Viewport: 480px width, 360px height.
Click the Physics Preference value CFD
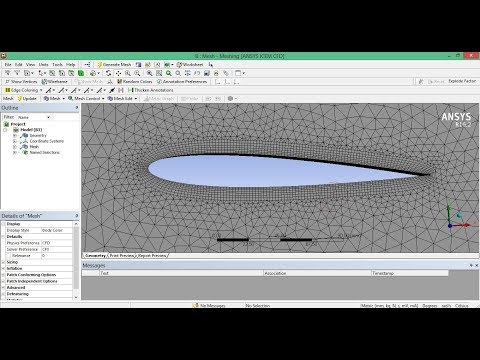56,243
